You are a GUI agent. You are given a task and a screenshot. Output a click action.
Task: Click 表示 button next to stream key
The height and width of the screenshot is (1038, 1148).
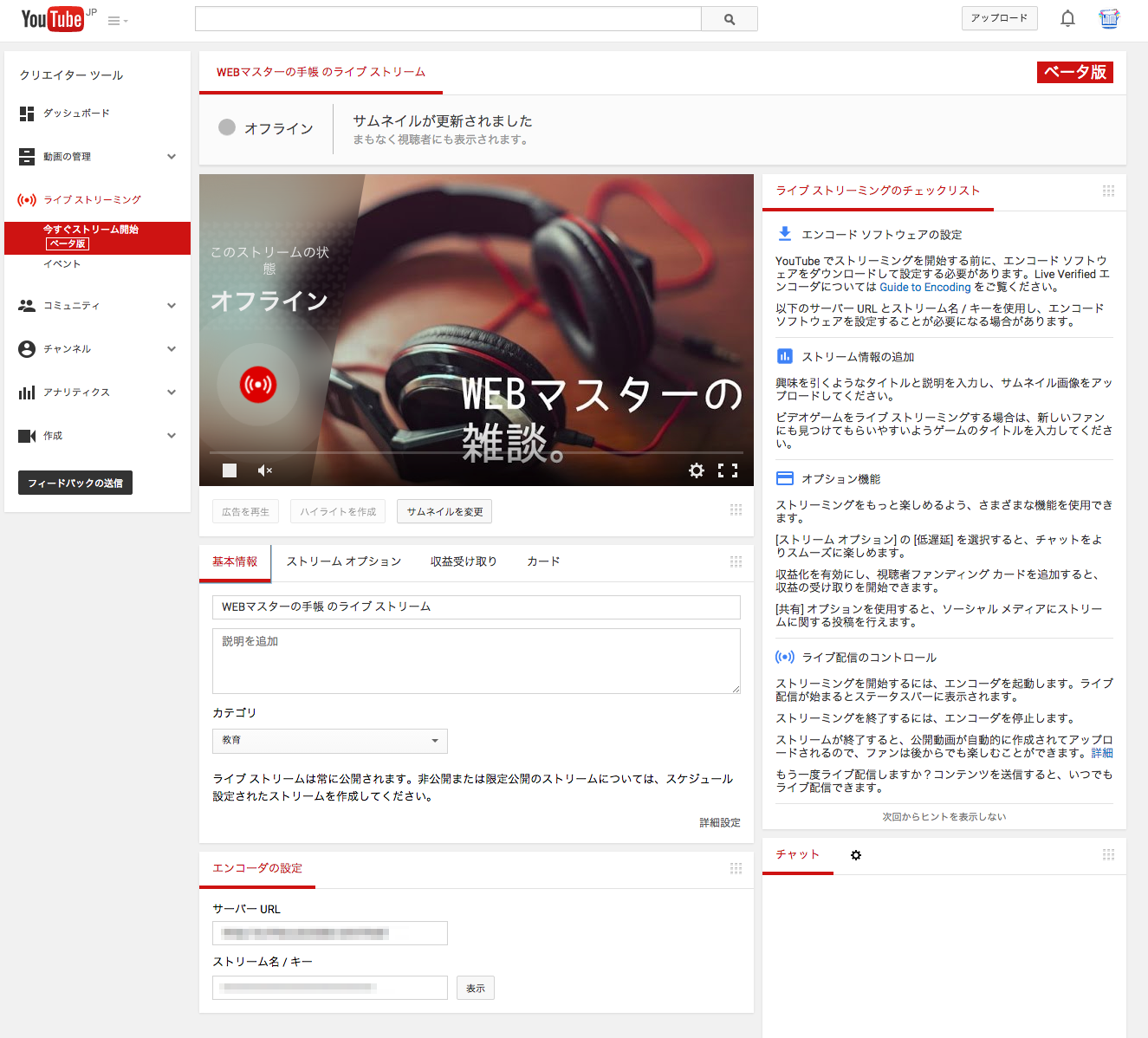(x=476, y=988)
